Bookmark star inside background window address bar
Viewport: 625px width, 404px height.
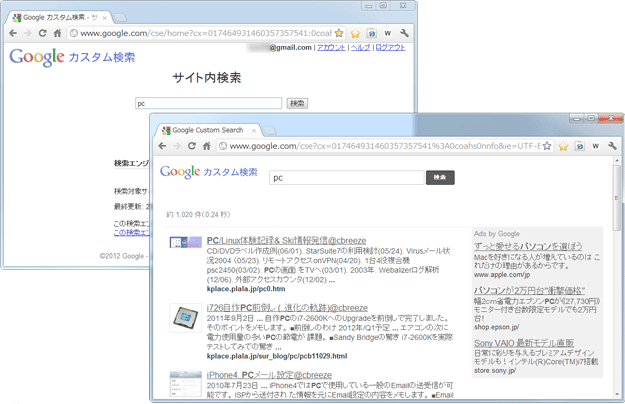[339, 33]
